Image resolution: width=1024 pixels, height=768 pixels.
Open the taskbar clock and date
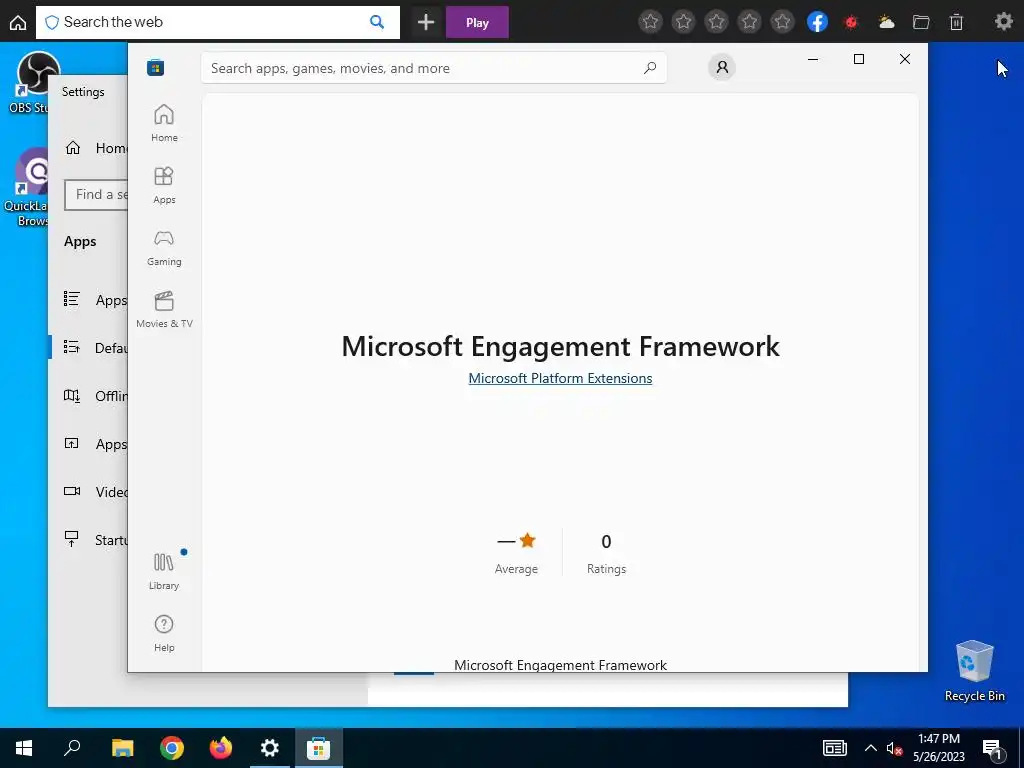[938, 748]
